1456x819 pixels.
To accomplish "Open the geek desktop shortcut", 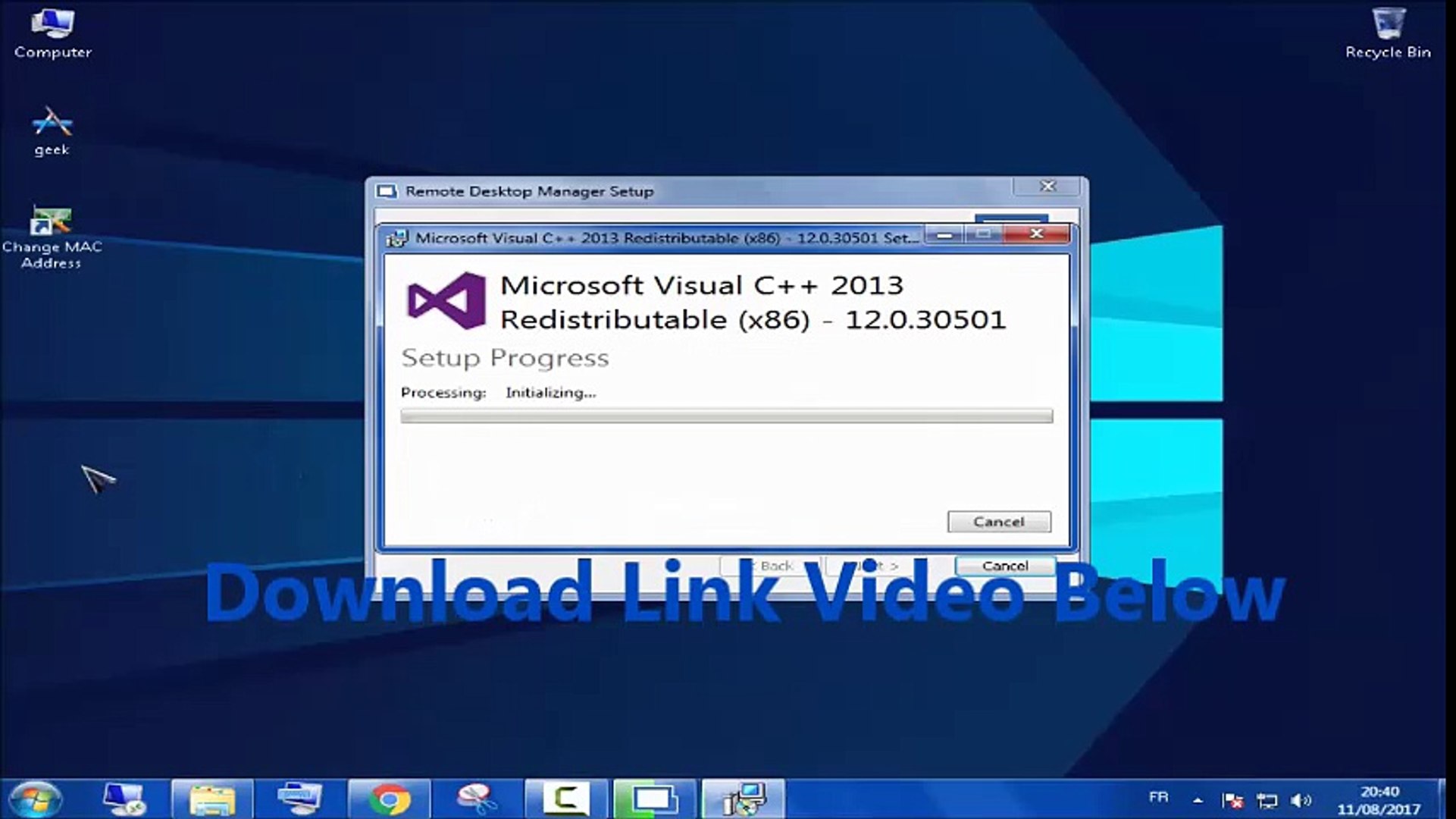I will click(x=52, y=130).
